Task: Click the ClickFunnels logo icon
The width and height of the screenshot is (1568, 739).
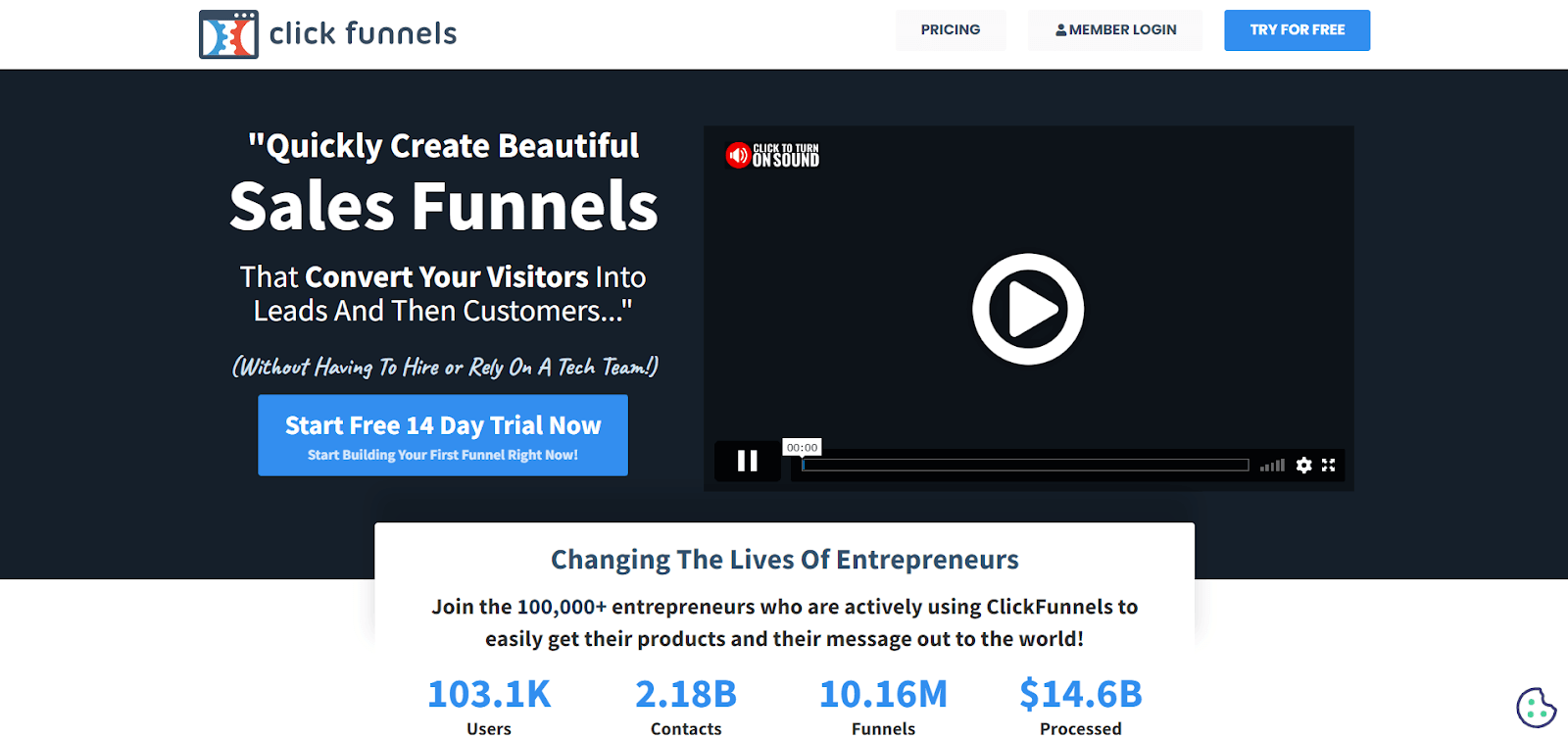Action: pos(228,34)
